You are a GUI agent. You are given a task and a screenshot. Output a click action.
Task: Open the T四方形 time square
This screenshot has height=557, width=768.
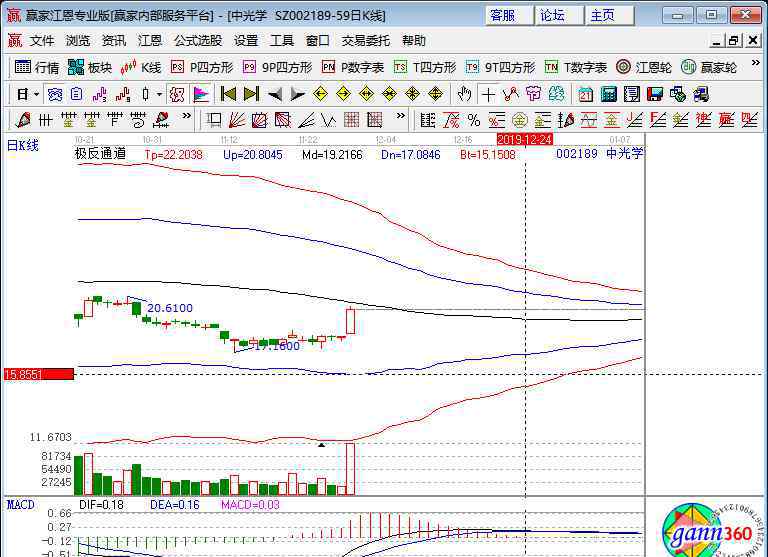[424, 67]
